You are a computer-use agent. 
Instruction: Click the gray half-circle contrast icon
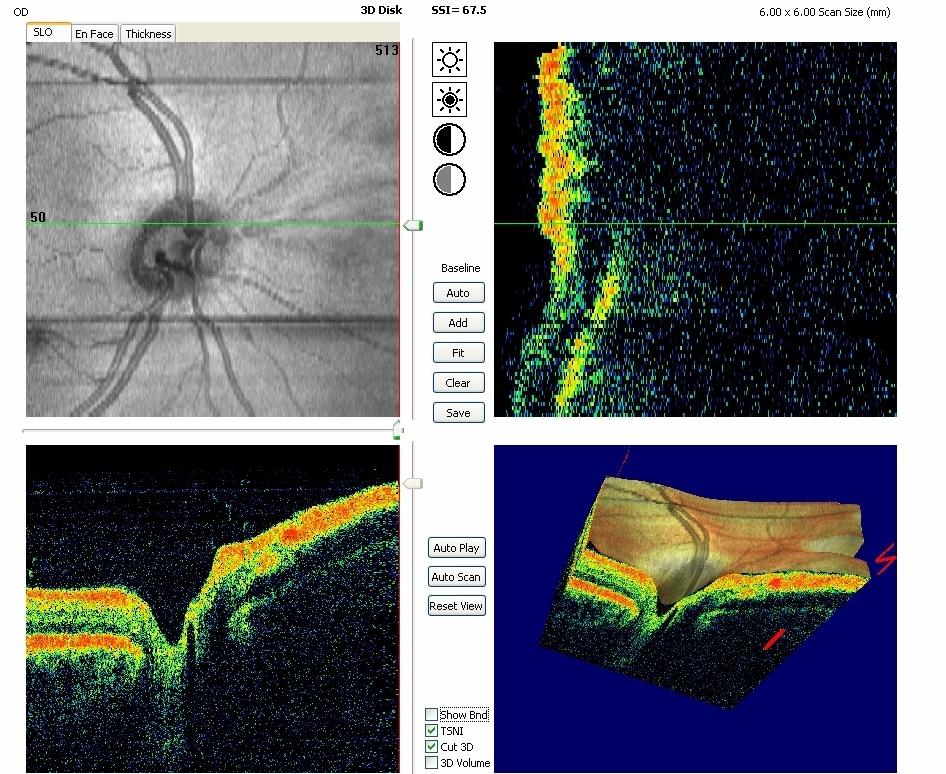(450, 179)
